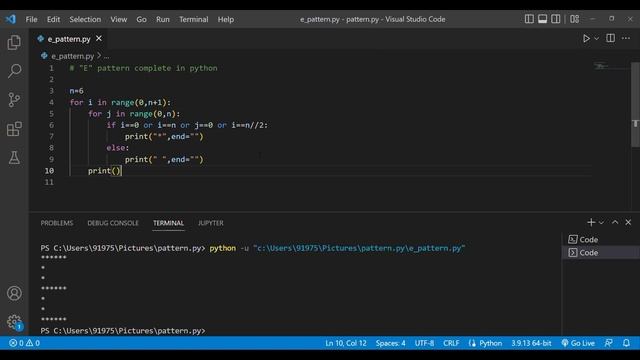Click the comment text on line 1
Screen dimensions: 640x360
(x=143, y=68)
